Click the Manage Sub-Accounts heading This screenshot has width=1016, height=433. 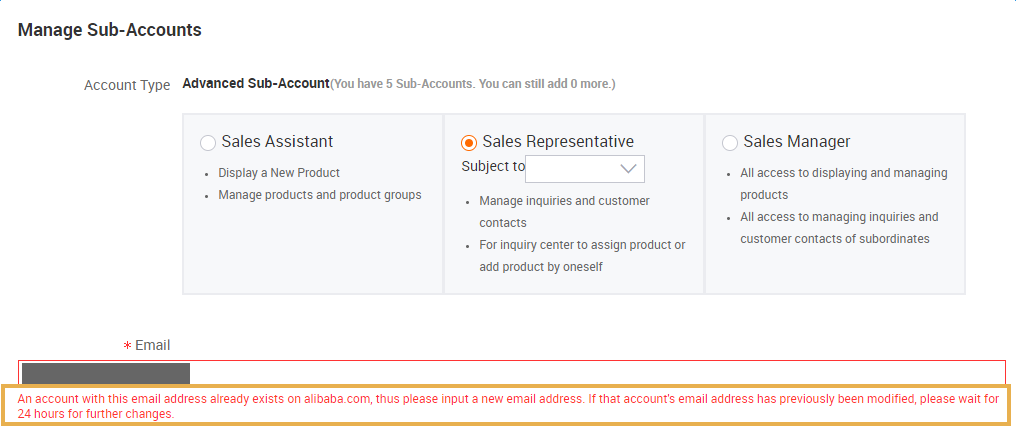(x=110, y=30)
